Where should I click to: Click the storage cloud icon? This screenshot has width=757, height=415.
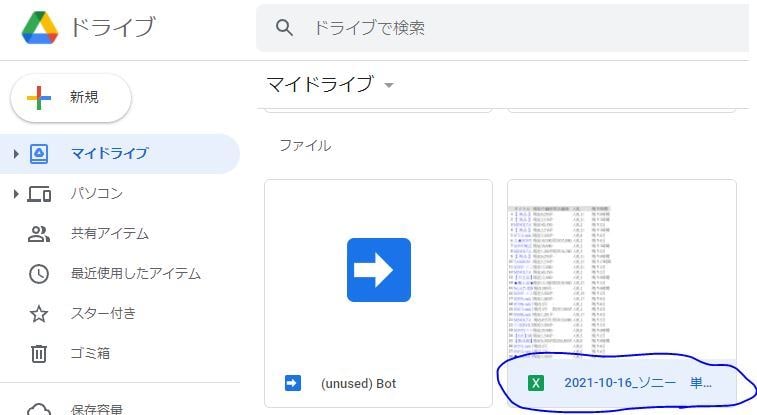39,409
